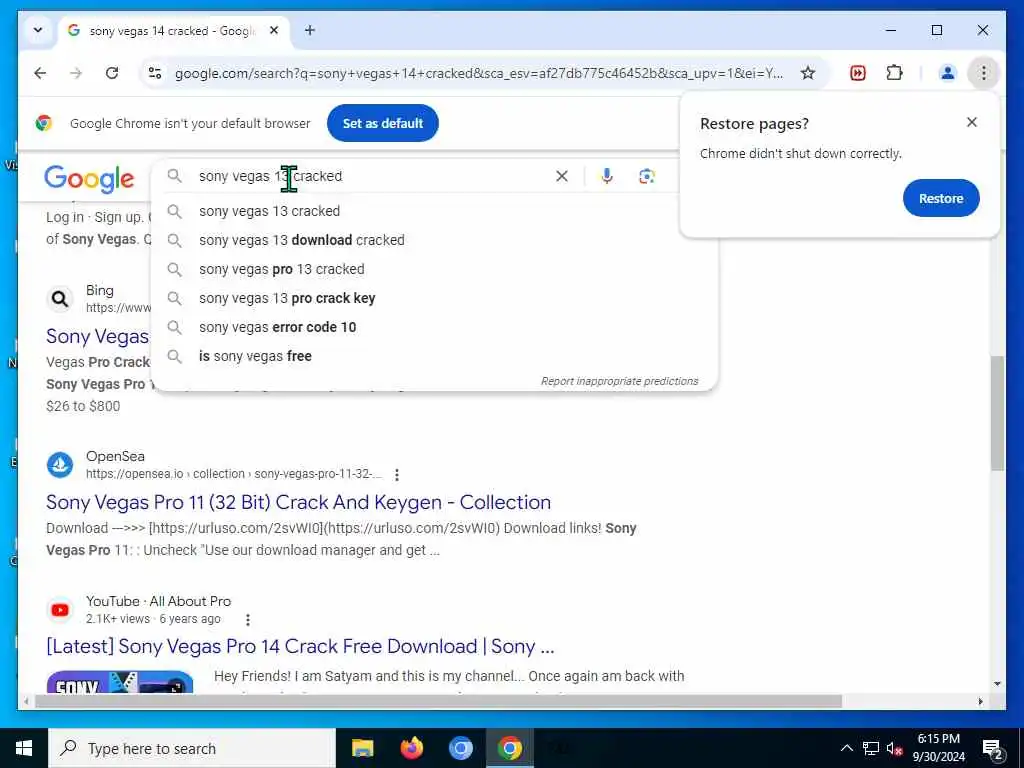Open more options for YouTube result
The width and height of the screenshot is (1024, 768).
pos(248,620)
